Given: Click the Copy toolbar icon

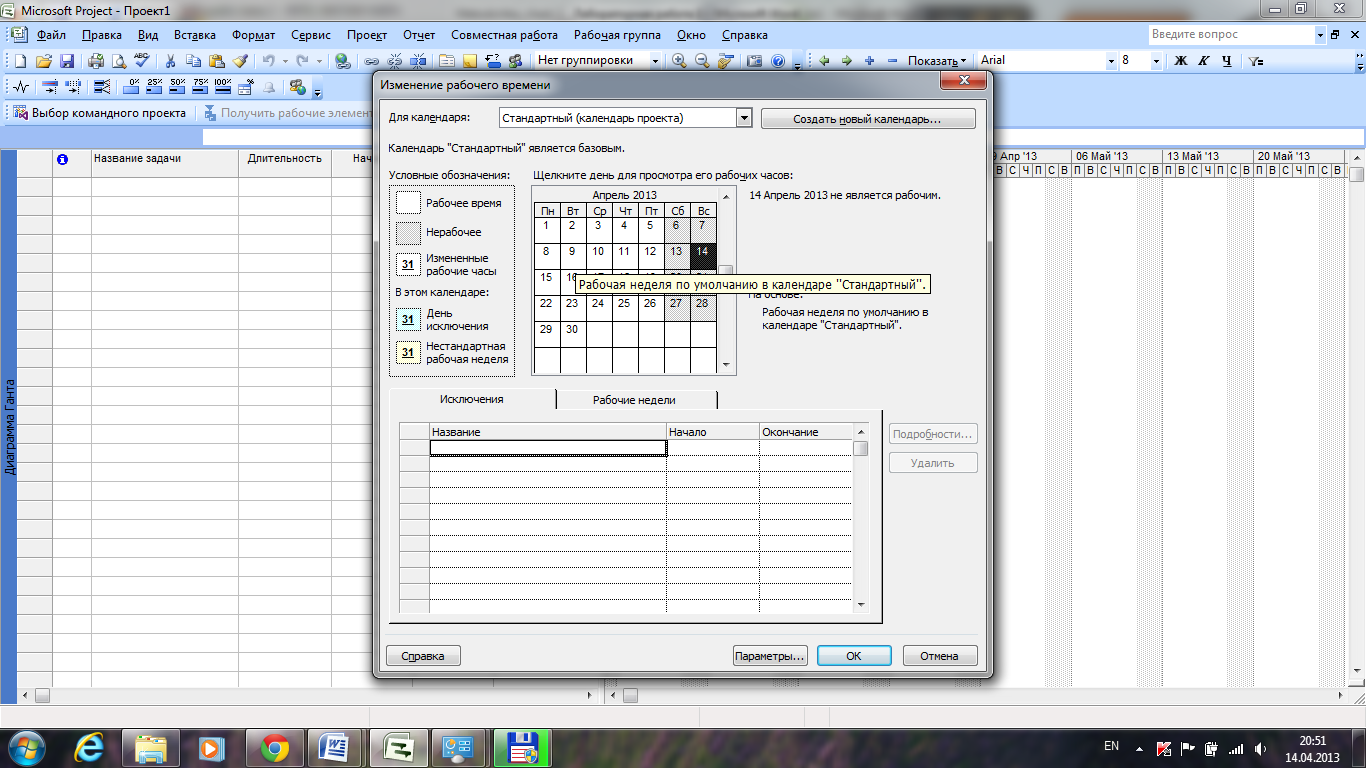Looking at the screenshot, I should (x=193, y=61).
